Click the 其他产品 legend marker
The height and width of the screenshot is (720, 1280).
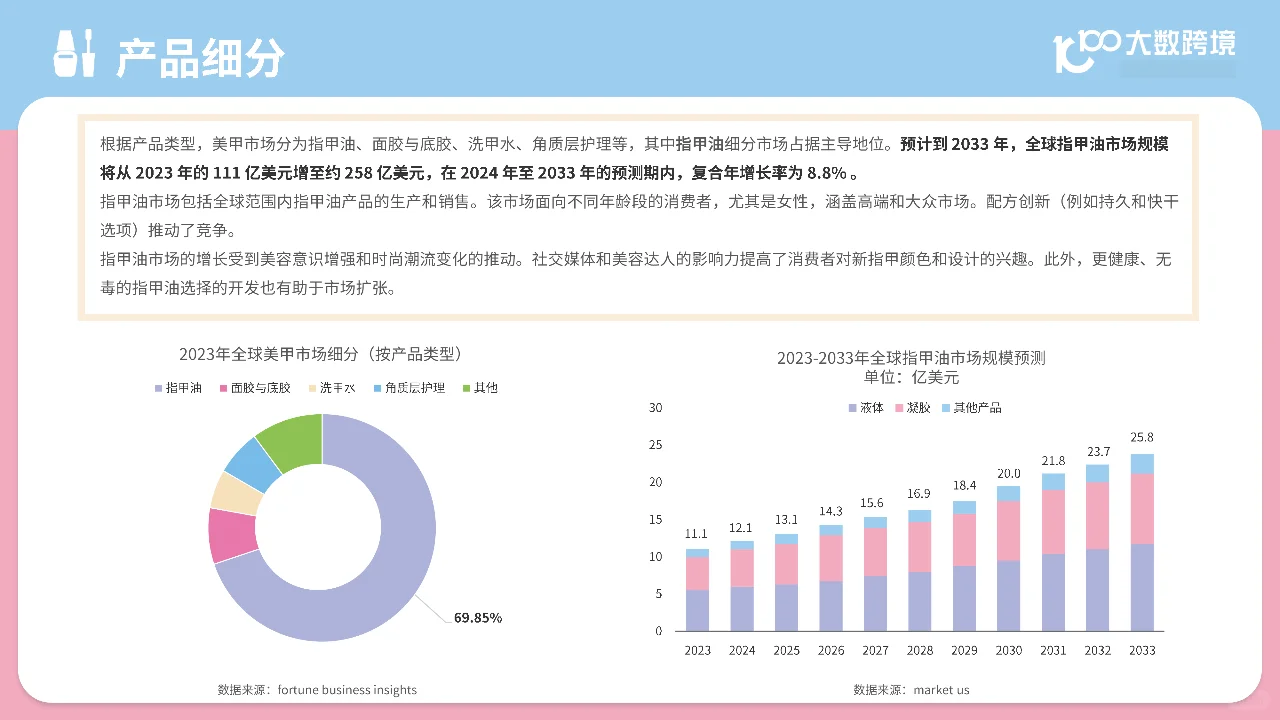click(x=947, y=407)
